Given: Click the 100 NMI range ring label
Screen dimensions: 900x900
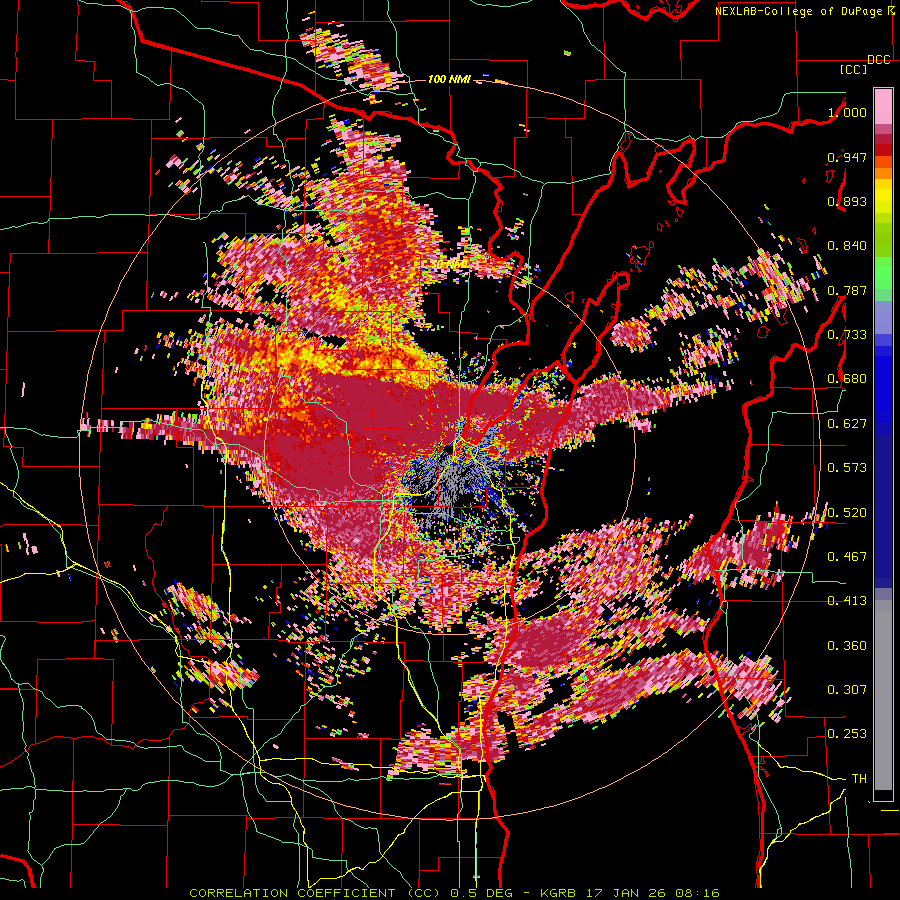Looking at the screenshot, I should [449, 79].
